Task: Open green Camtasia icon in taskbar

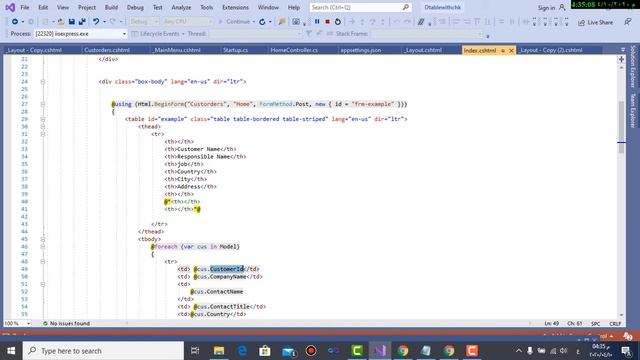Action: (x=357, y=351)
